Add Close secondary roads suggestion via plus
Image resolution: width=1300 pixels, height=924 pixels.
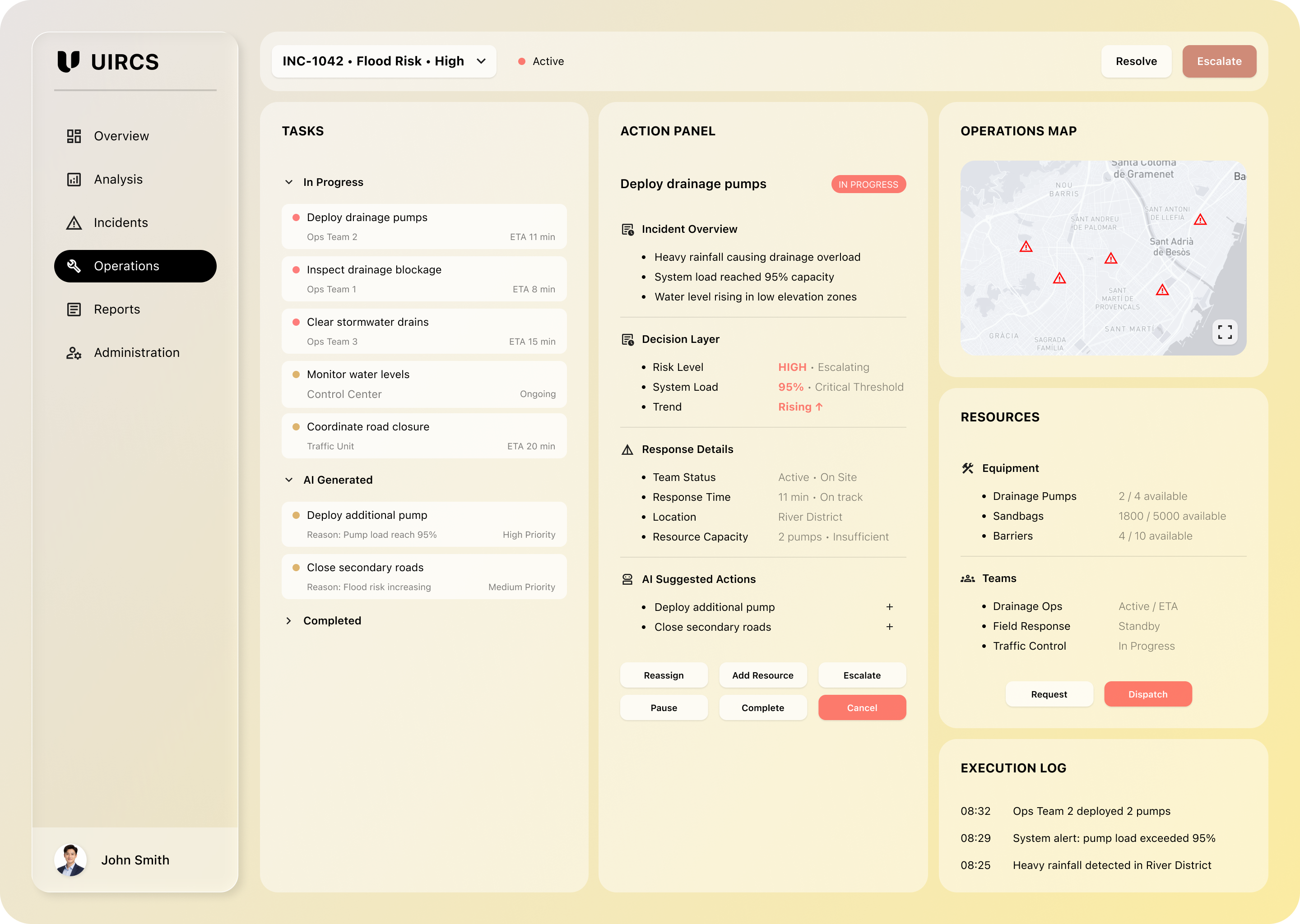pos(889,627)
